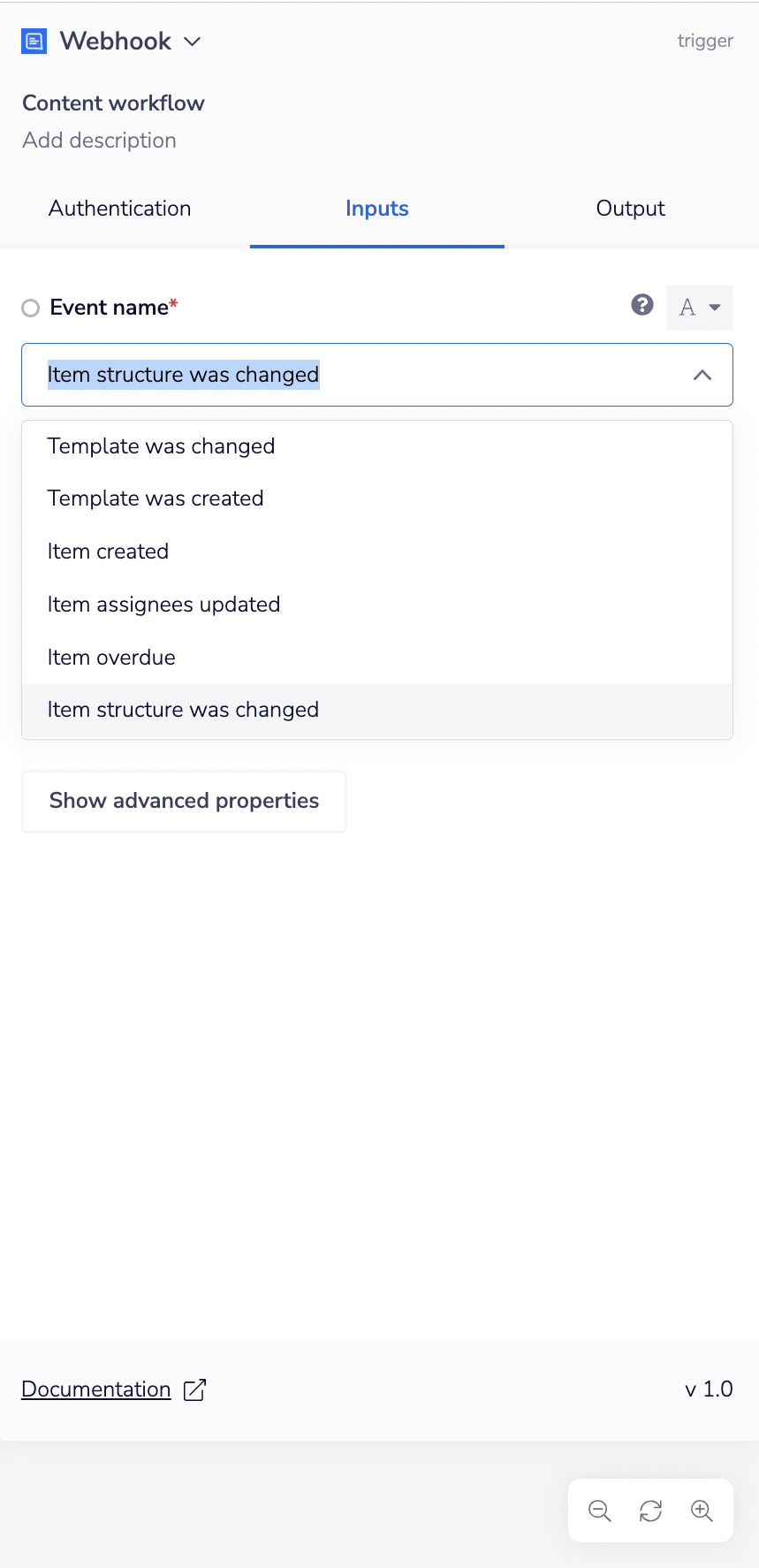This screenshot has width=759, height=1568.
Task: Zoom in using the magnifier plus icon
Action: pos(702,1510)
